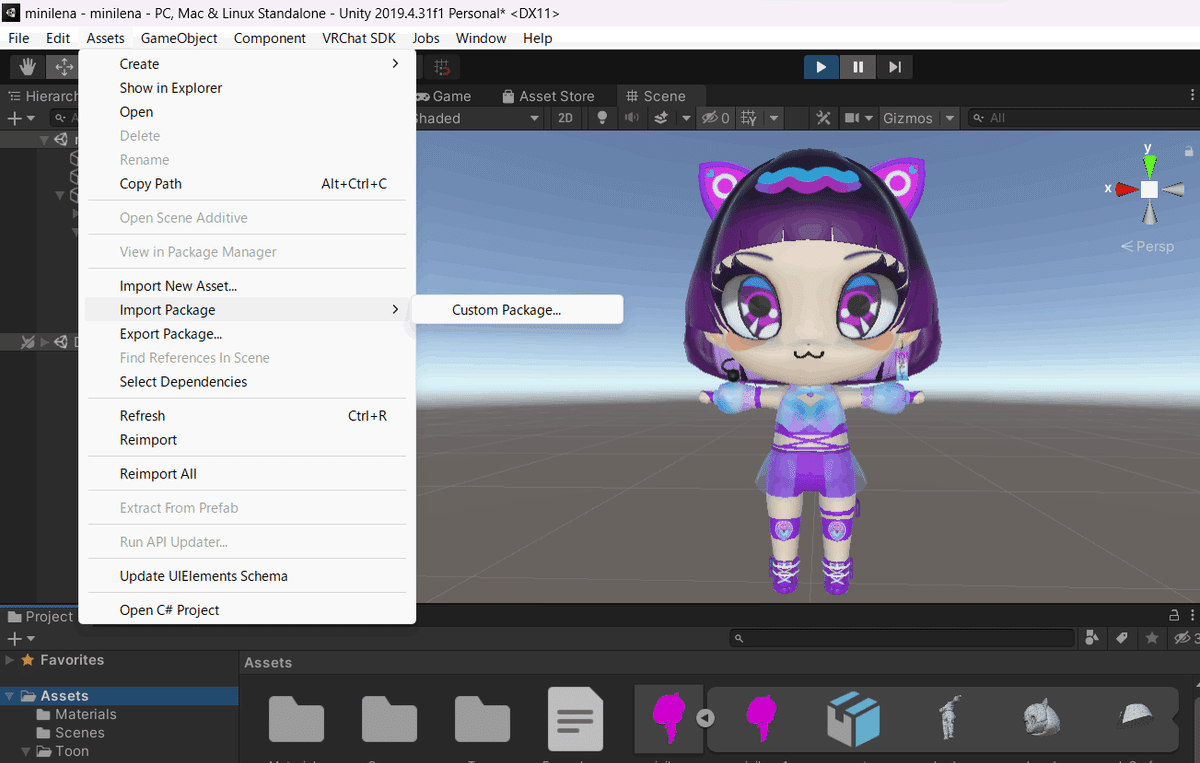1200x763 pixels.
Task: Open the component editor tools icon
Action: (824, 118)
